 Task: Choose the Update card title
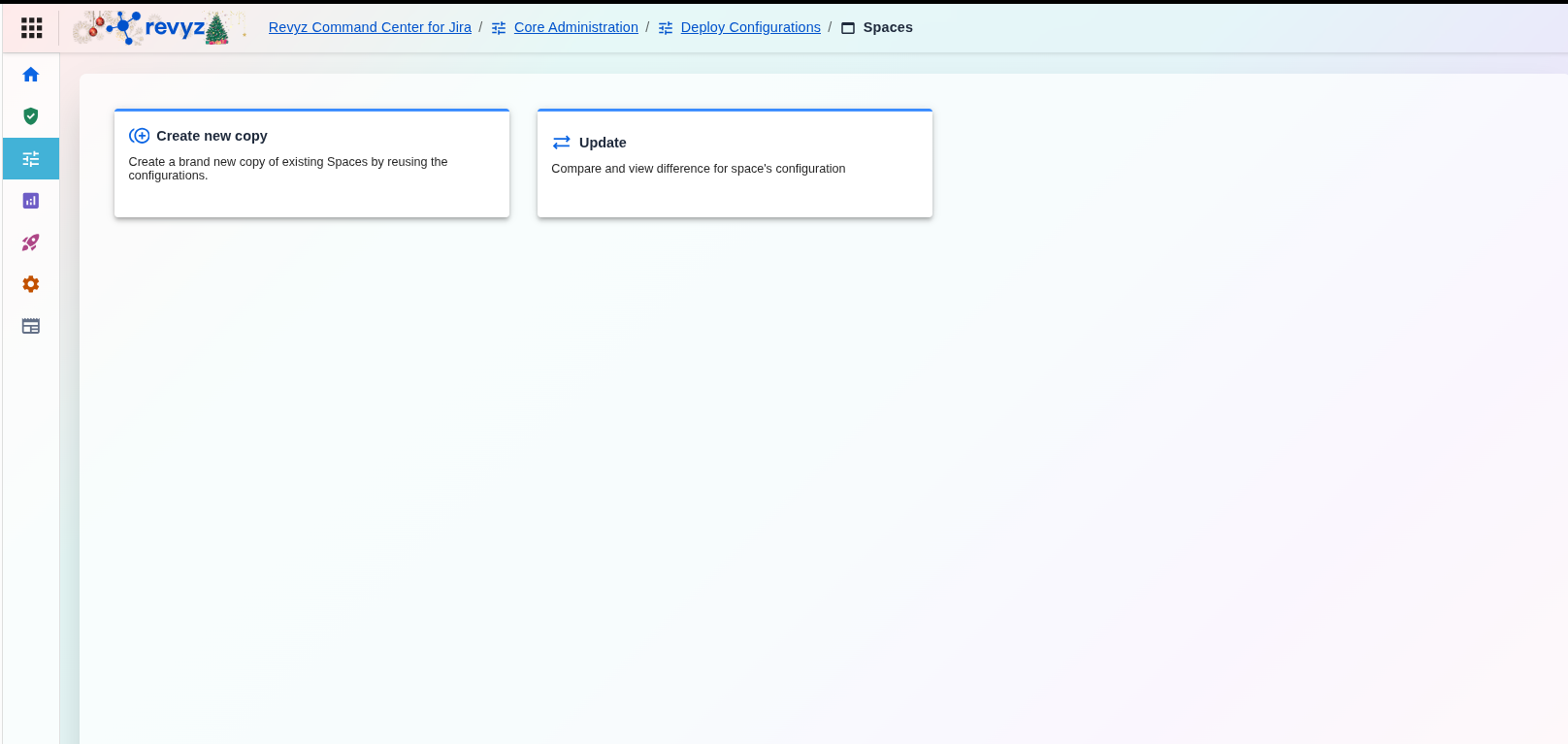[x=603, y=143]
